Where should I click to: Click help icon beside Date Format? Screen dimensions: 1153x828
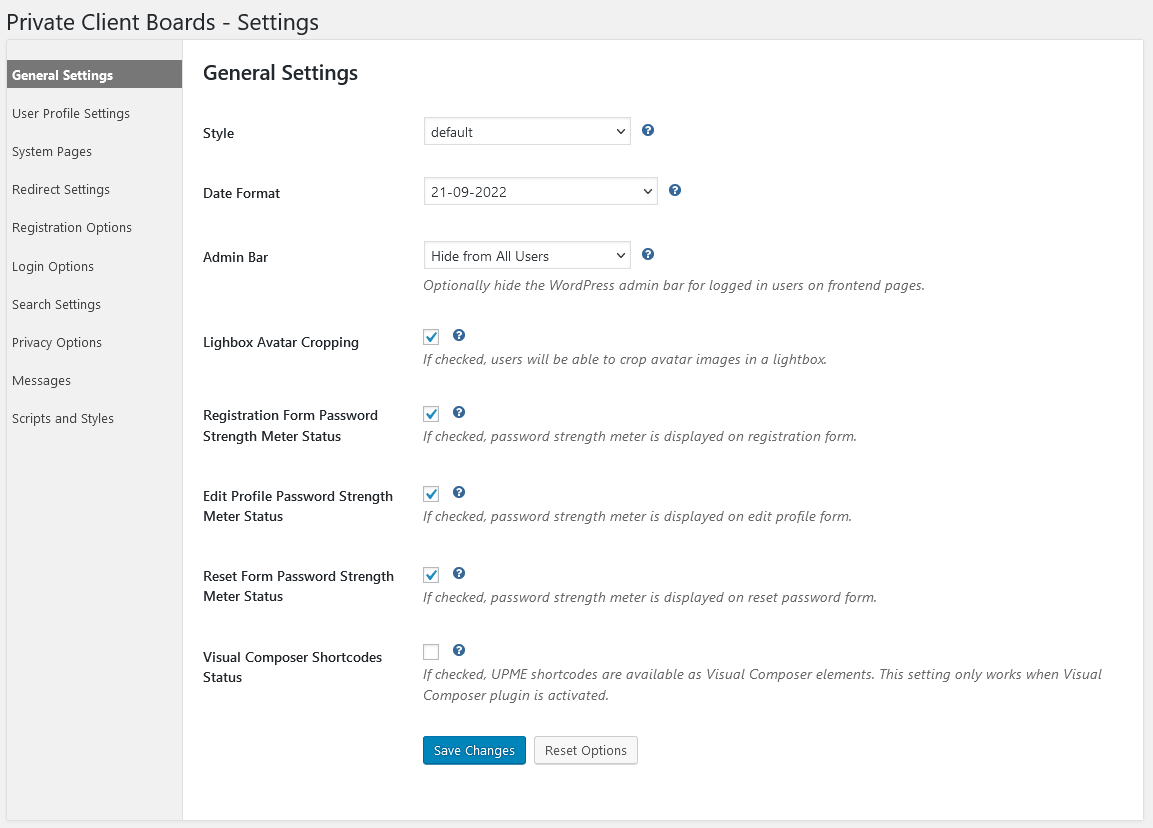click(x=675, y=190)
